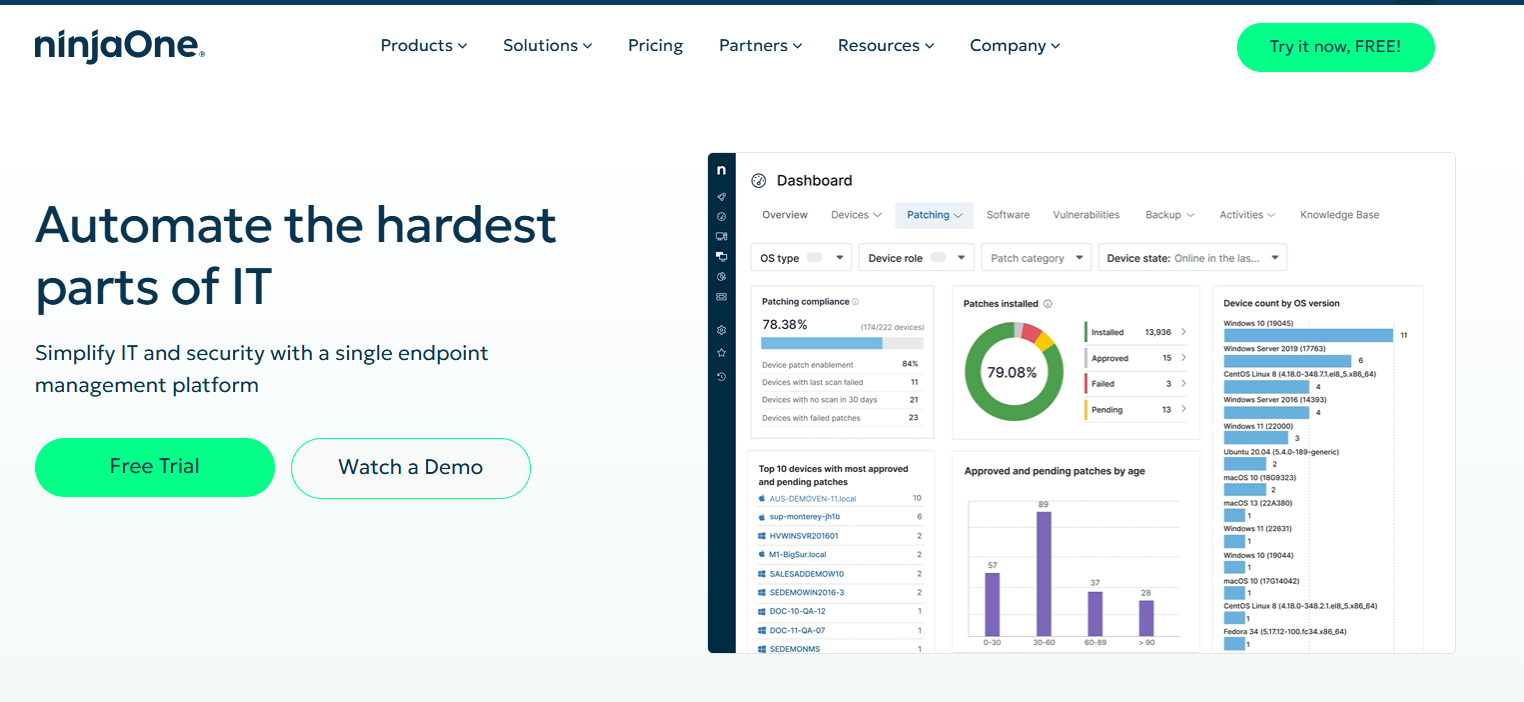Expand the Products navigation menu
The height and width of the screenshot is (702, 1524).
click(x=424, y=46)
